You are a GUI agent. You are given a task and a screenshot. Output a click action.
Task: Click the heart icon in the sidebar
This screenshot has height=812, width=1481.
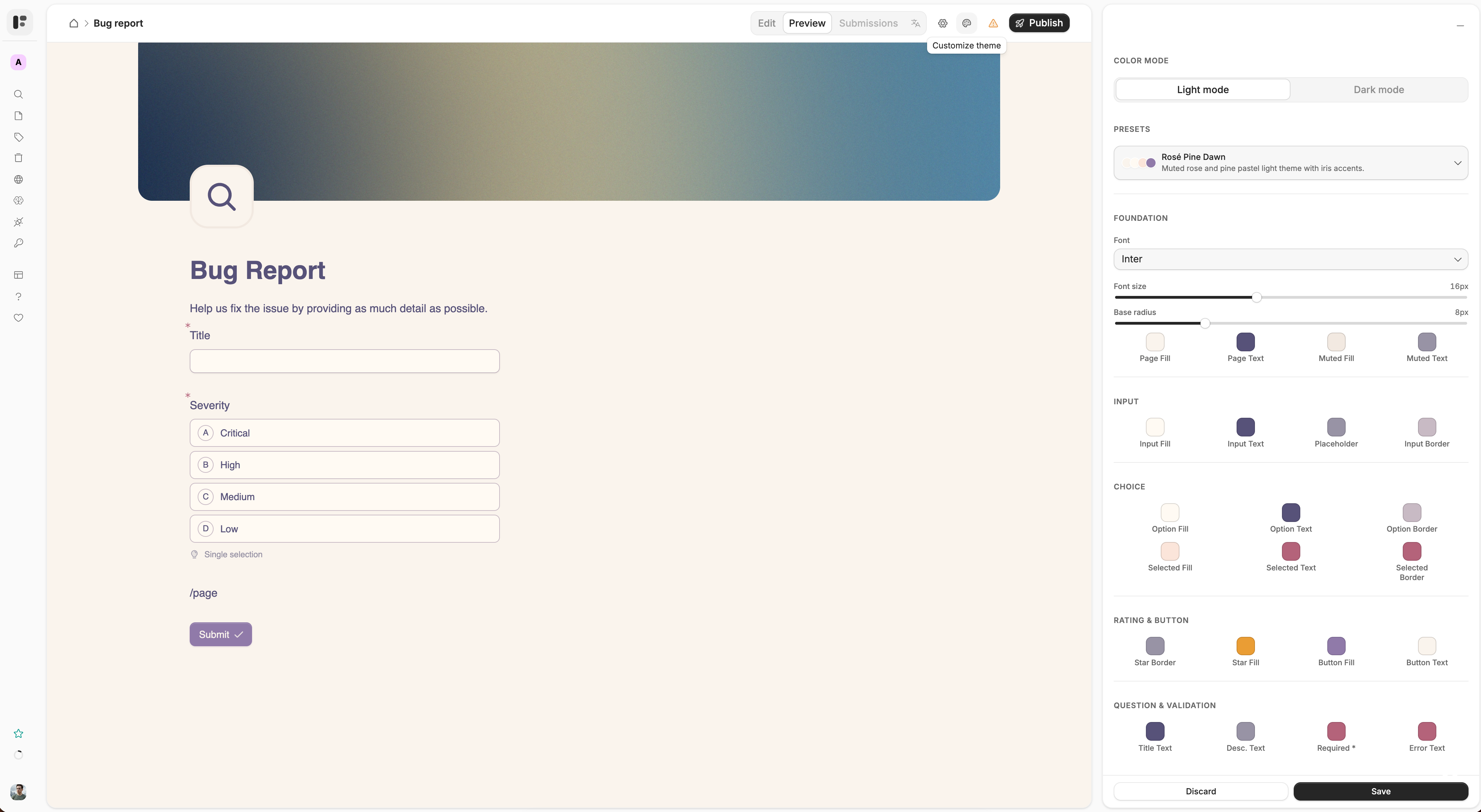(x=18, y=318)
